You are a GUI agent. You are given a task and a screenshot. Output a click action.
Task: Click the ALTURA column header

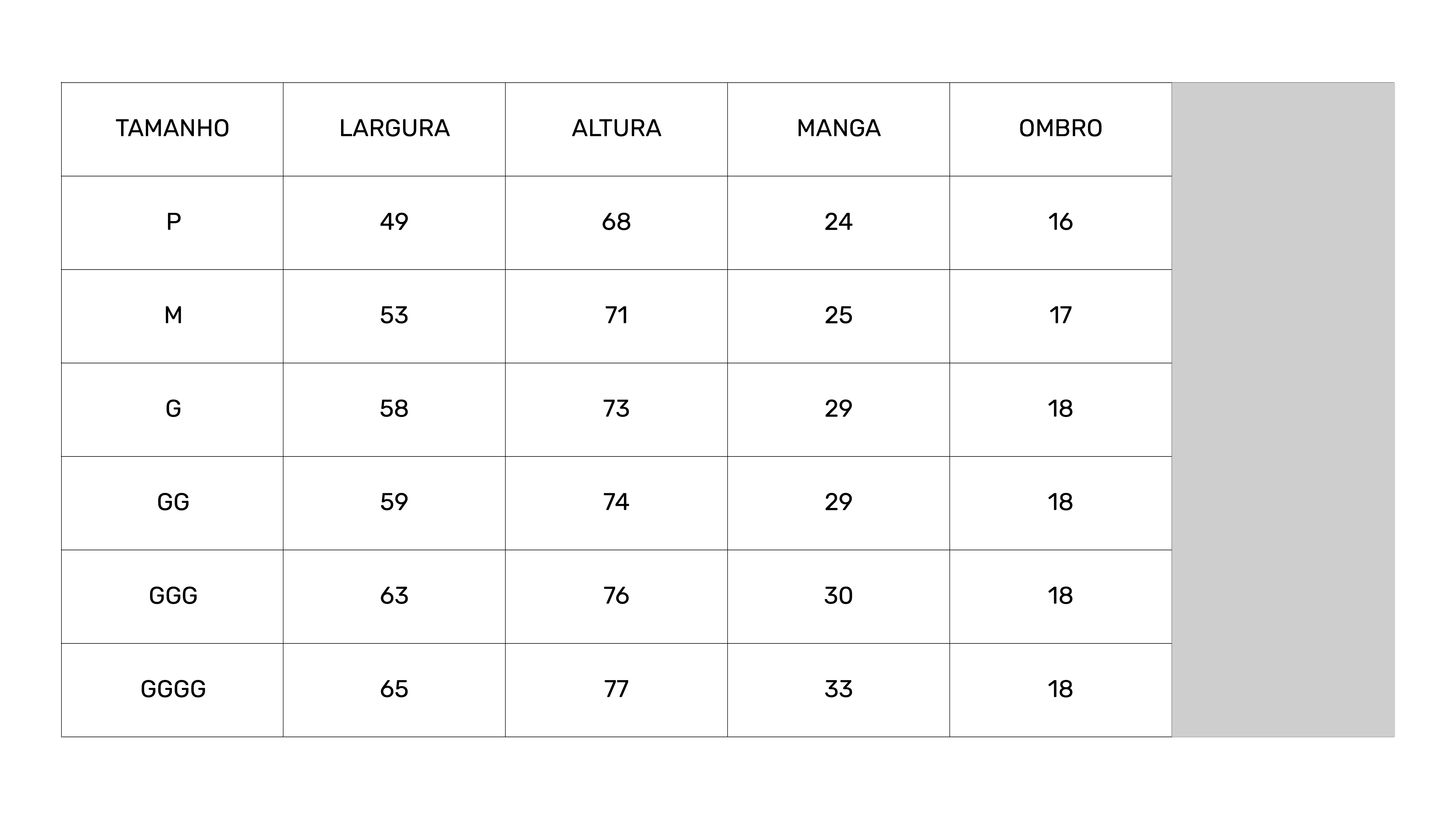click(x=616, y=129)
